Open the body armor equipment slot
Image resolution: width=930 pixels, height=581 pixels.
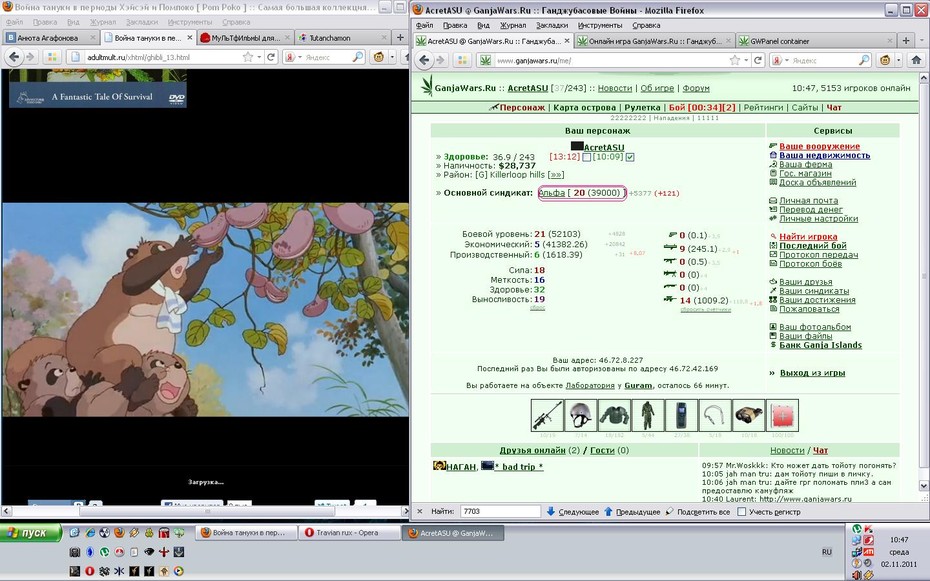(614, 415)
